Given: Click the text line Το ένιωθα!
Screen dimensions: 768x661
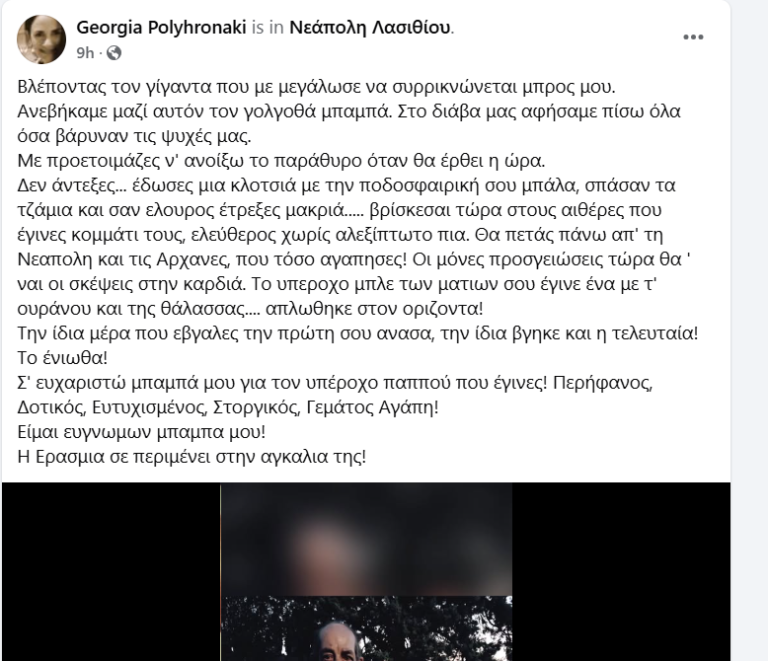Looking at the screenshot, I should [62, 358].
